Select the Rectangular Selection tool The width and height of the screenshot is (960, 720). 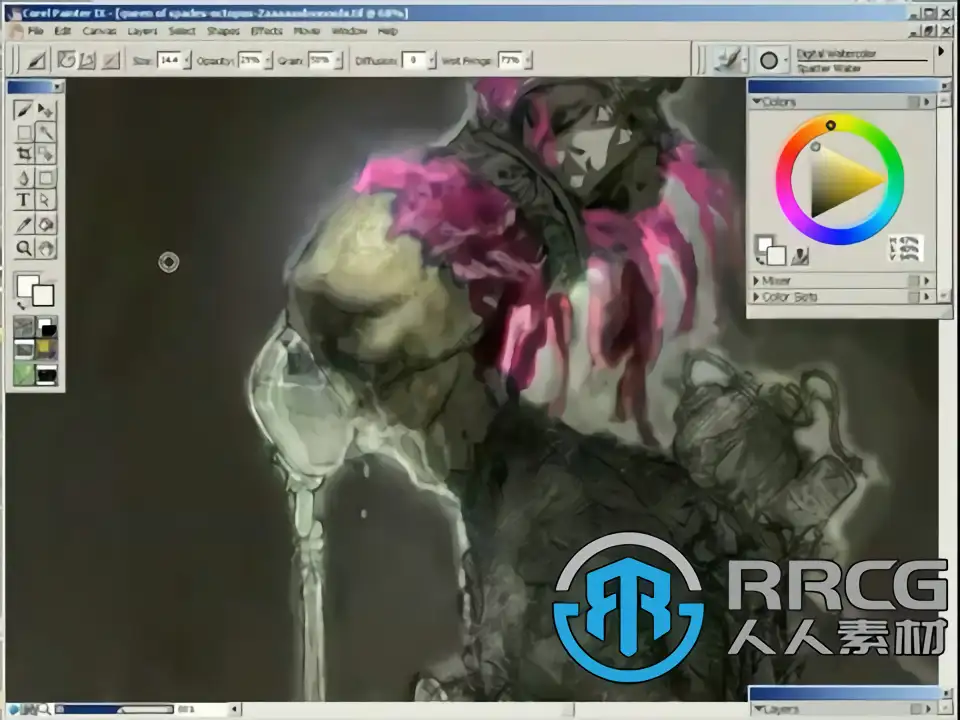23,132
